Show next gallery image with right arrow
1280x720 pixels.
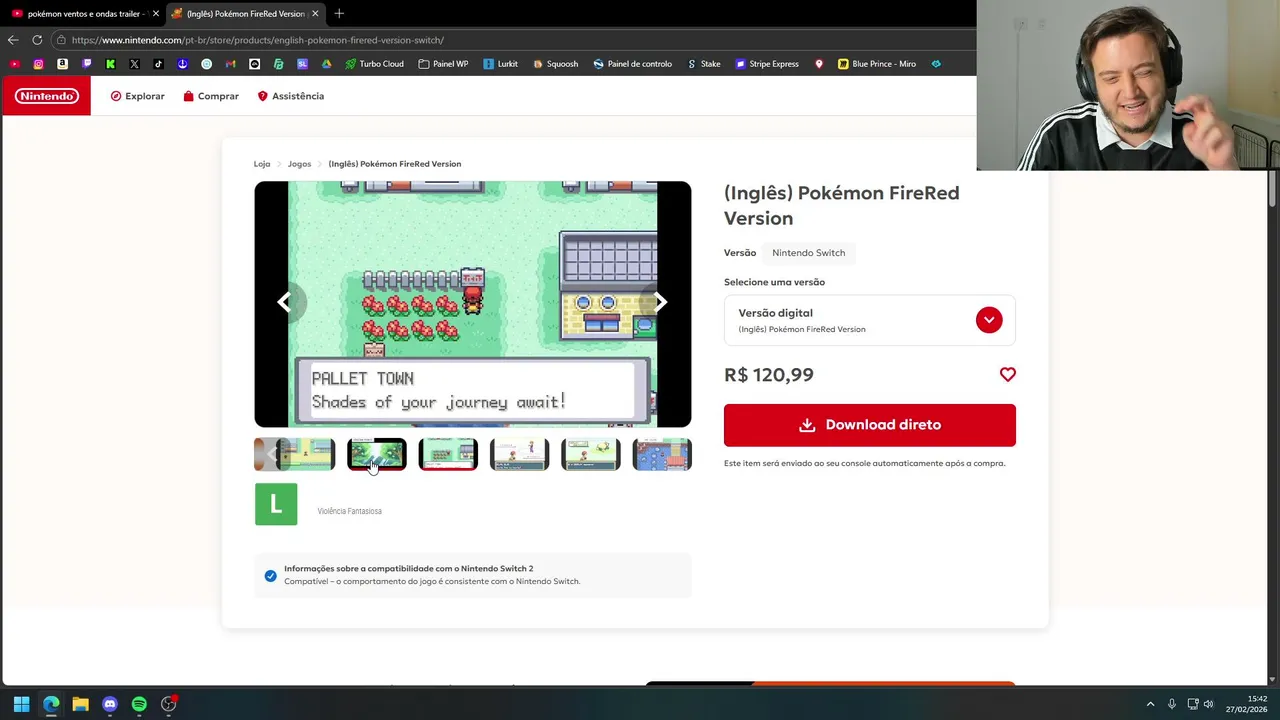660,302
